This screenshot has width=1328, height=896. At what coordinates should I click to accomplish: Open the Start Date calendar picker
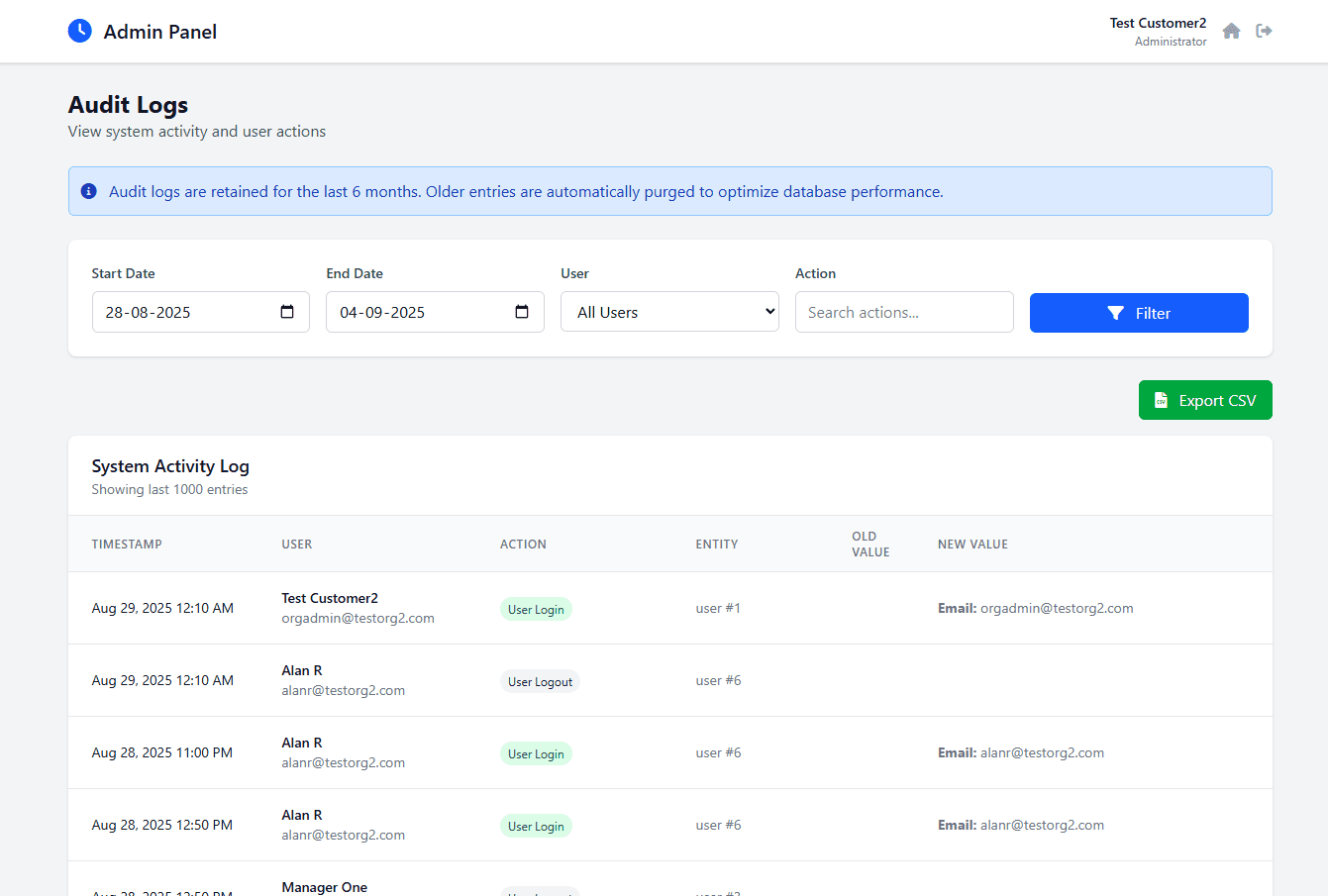pyautogui.click(x=288, y=311)
